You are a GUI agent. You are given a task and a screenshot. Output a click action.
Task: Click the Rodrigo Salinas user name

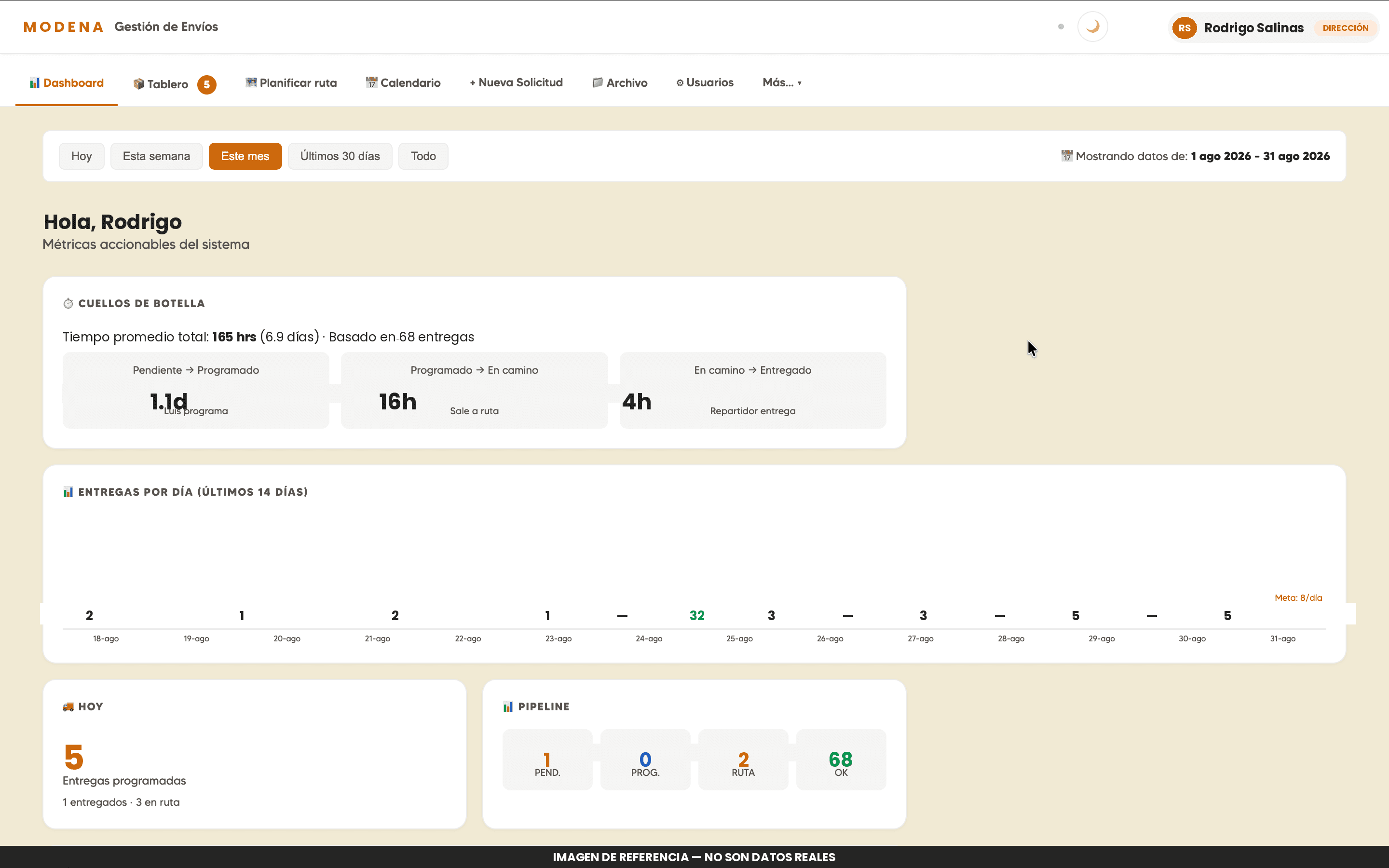click(1253, 27)
